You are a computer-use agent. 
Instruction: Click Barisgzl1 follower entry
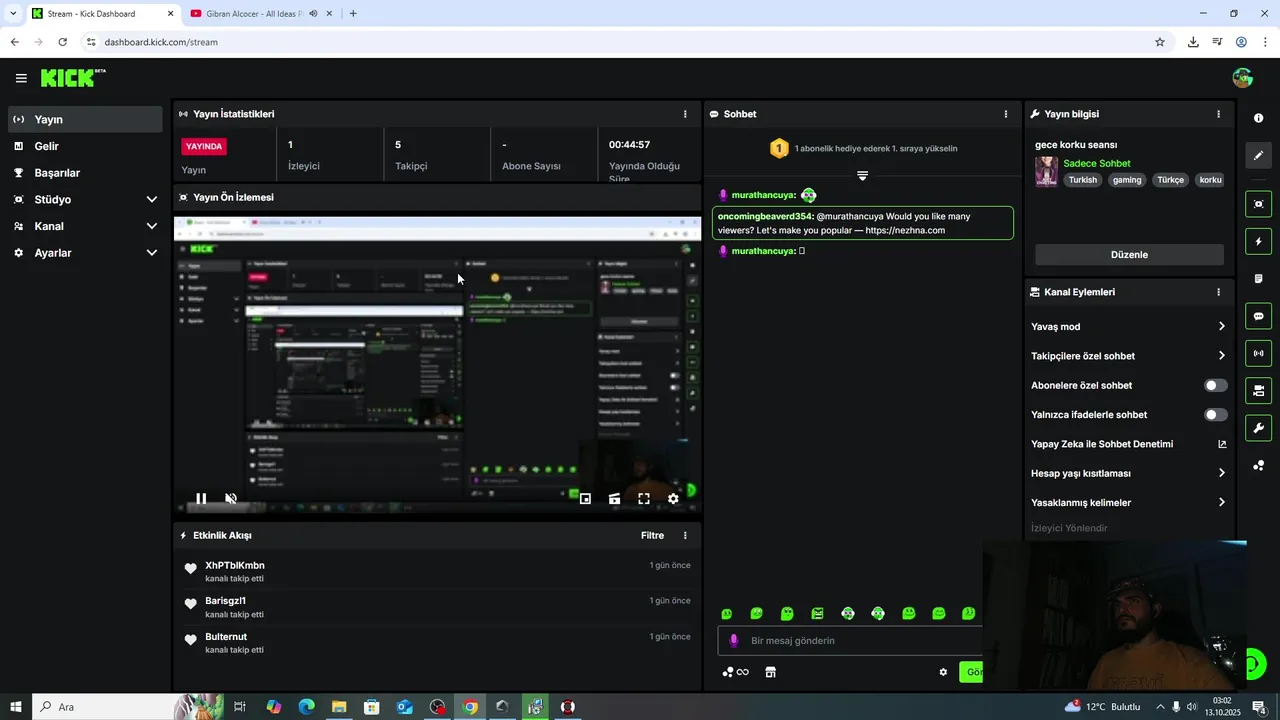435,607
